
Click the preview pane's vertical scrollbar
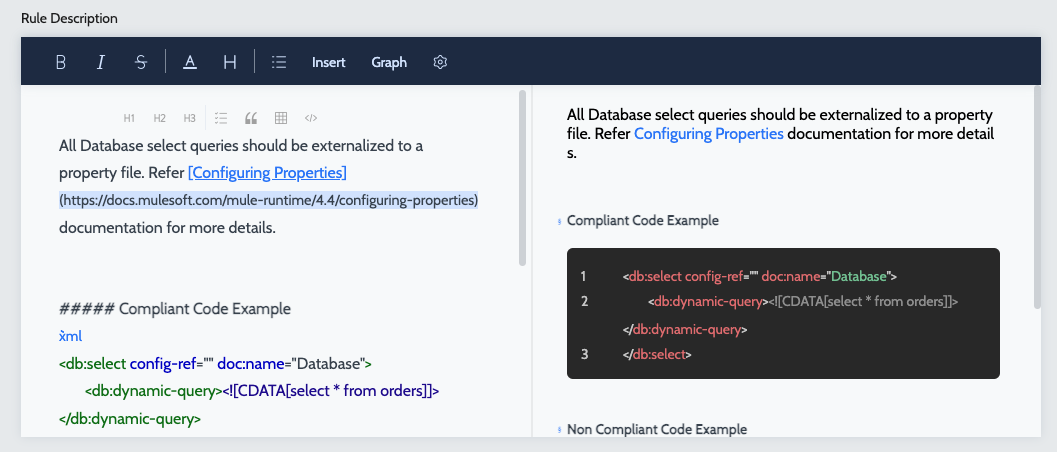[1037, 199]
